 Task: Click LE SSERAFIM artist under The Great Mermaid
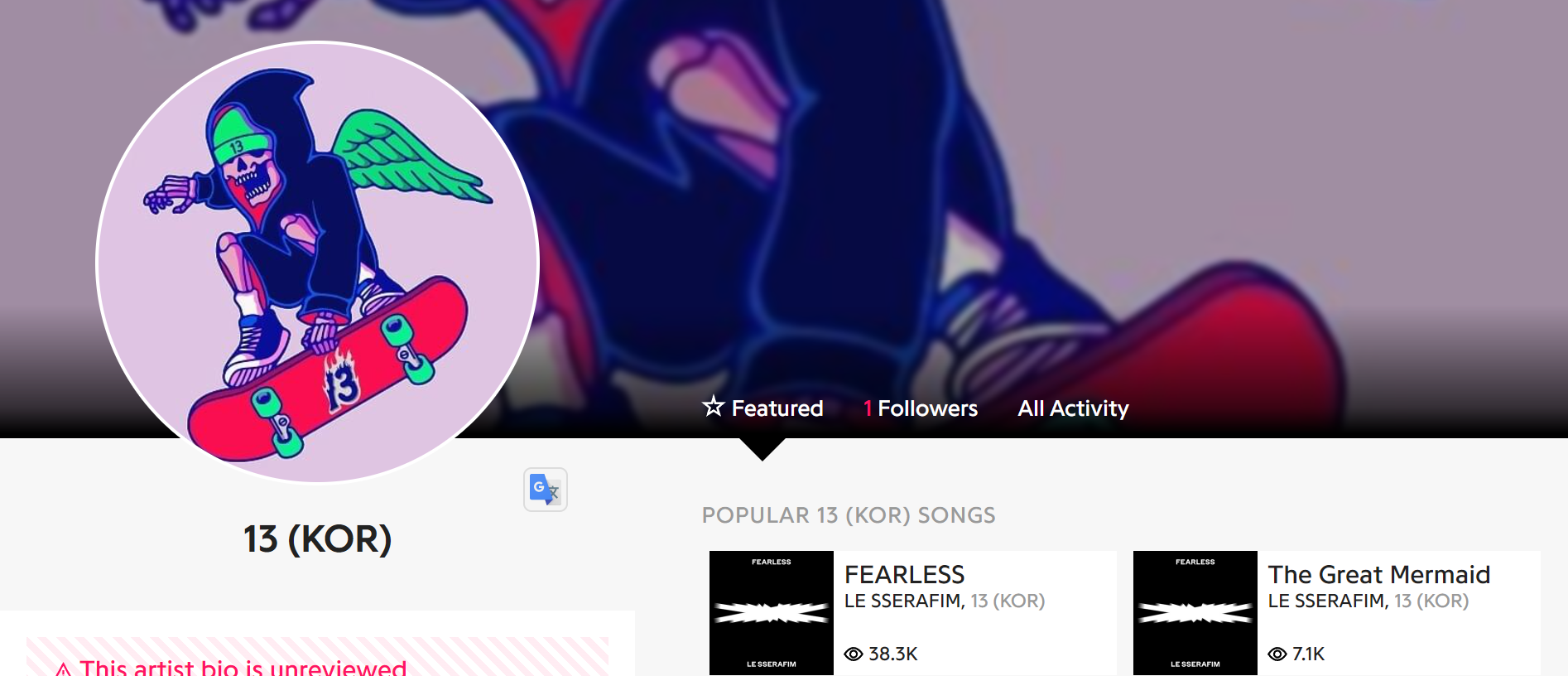click(1328, 601)
